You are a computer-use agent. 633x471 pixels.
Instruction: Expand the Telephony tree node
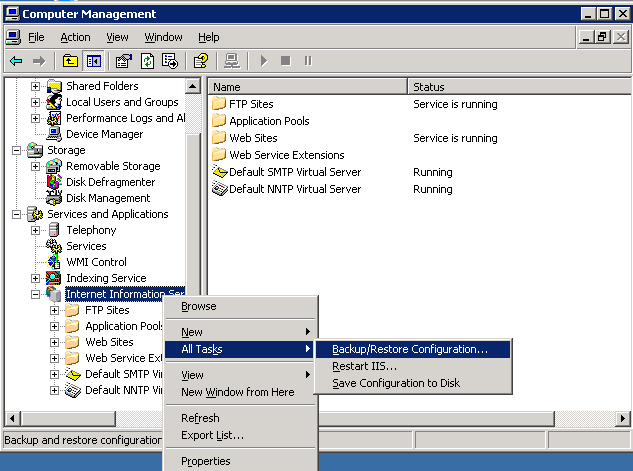click(x=36, y=230)
